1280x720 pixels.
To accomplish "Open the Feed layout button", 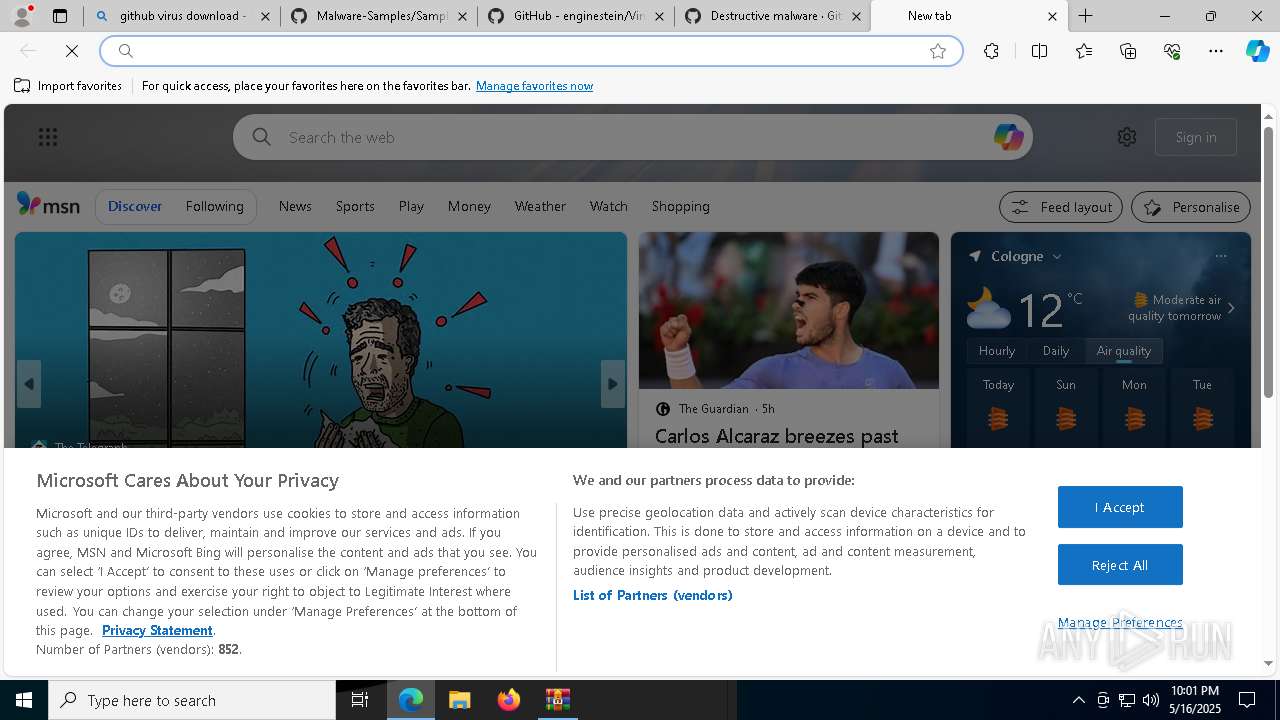I will pyautogui.click(x=1062, y=207).
